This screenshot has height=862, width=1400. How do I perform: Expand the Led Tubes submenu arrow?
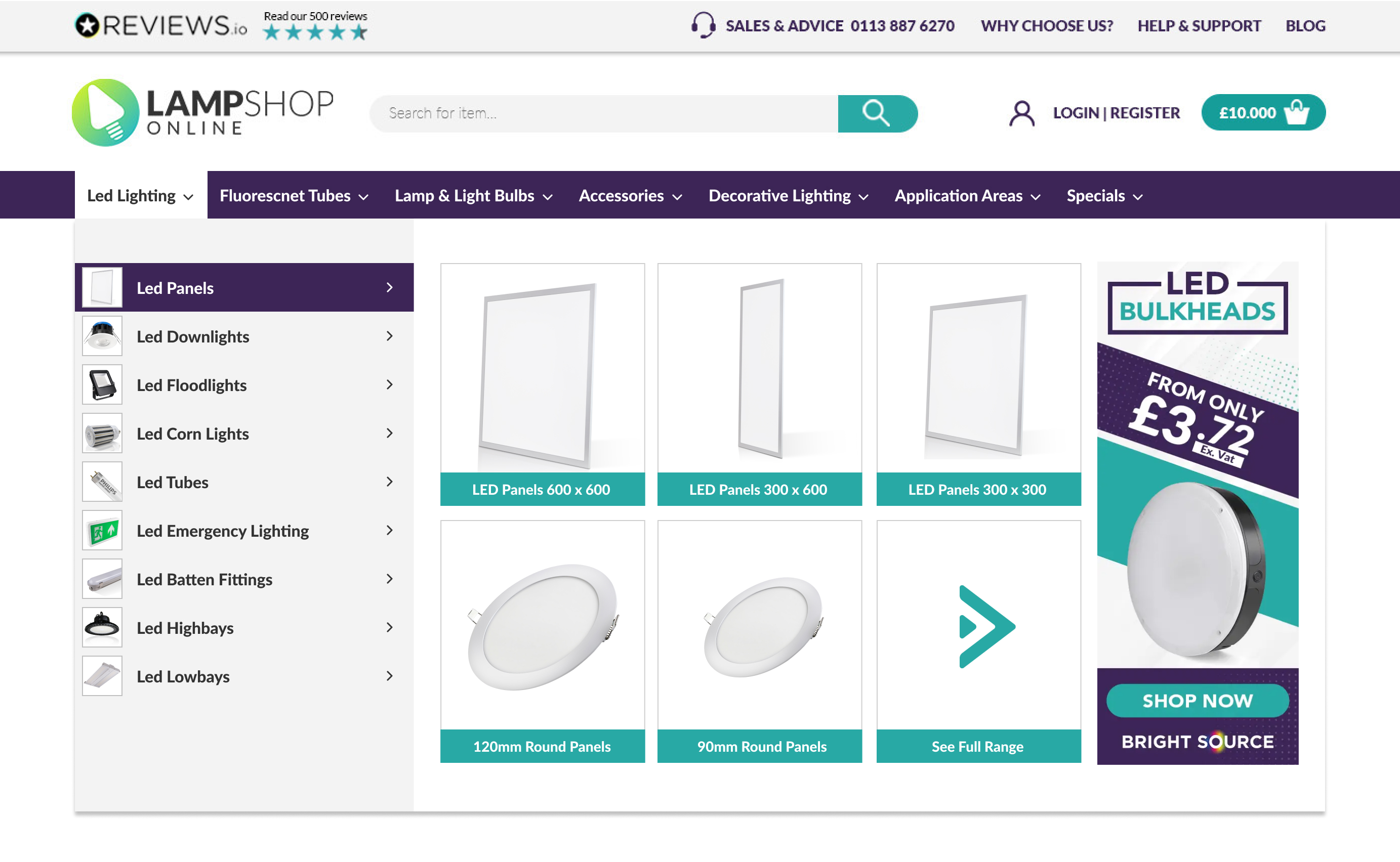(390, 482)
